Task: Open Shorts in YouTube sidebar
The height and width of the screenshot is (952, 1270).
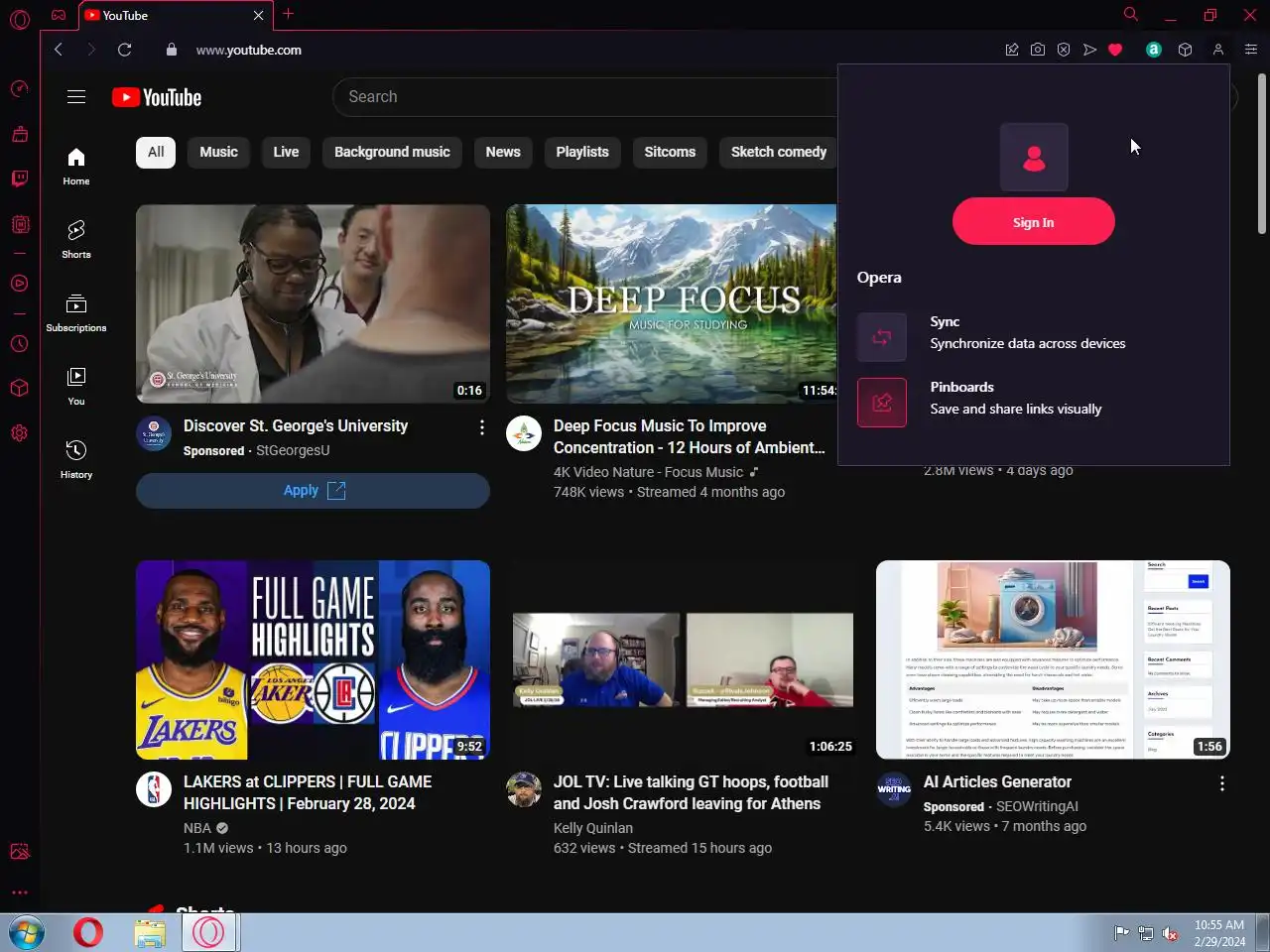Action: (x=76, y=240)
